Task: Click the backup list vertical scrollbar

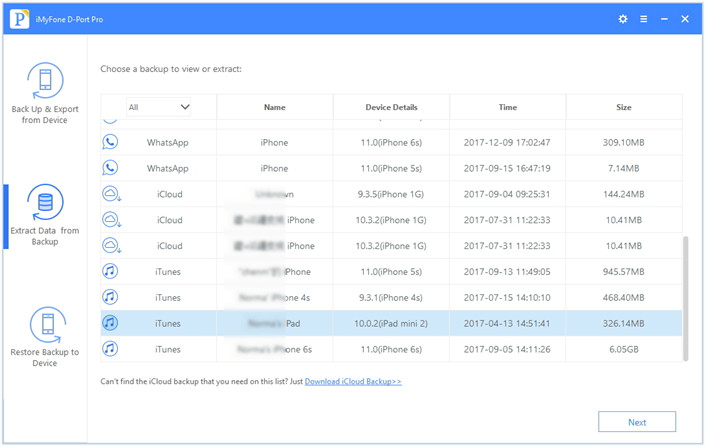Action: click(685, 299)
